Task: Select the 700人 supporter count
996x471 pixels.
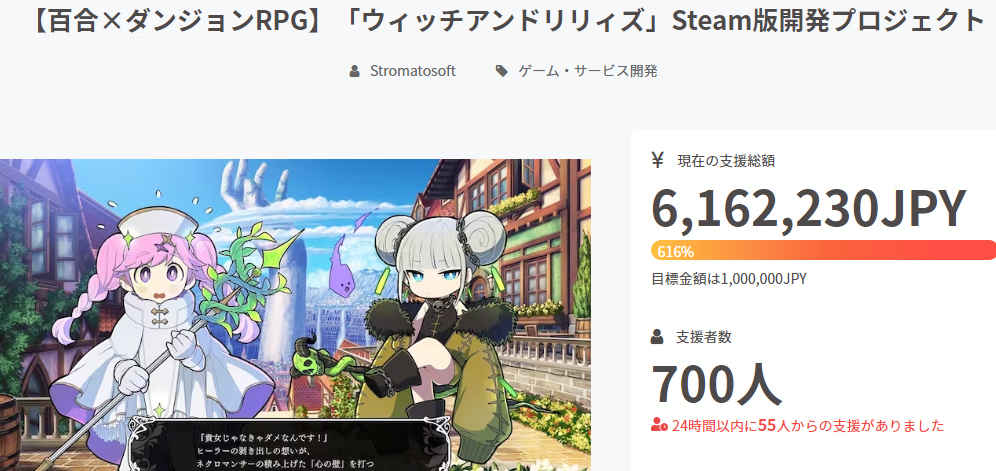Action: pos(717,385)
